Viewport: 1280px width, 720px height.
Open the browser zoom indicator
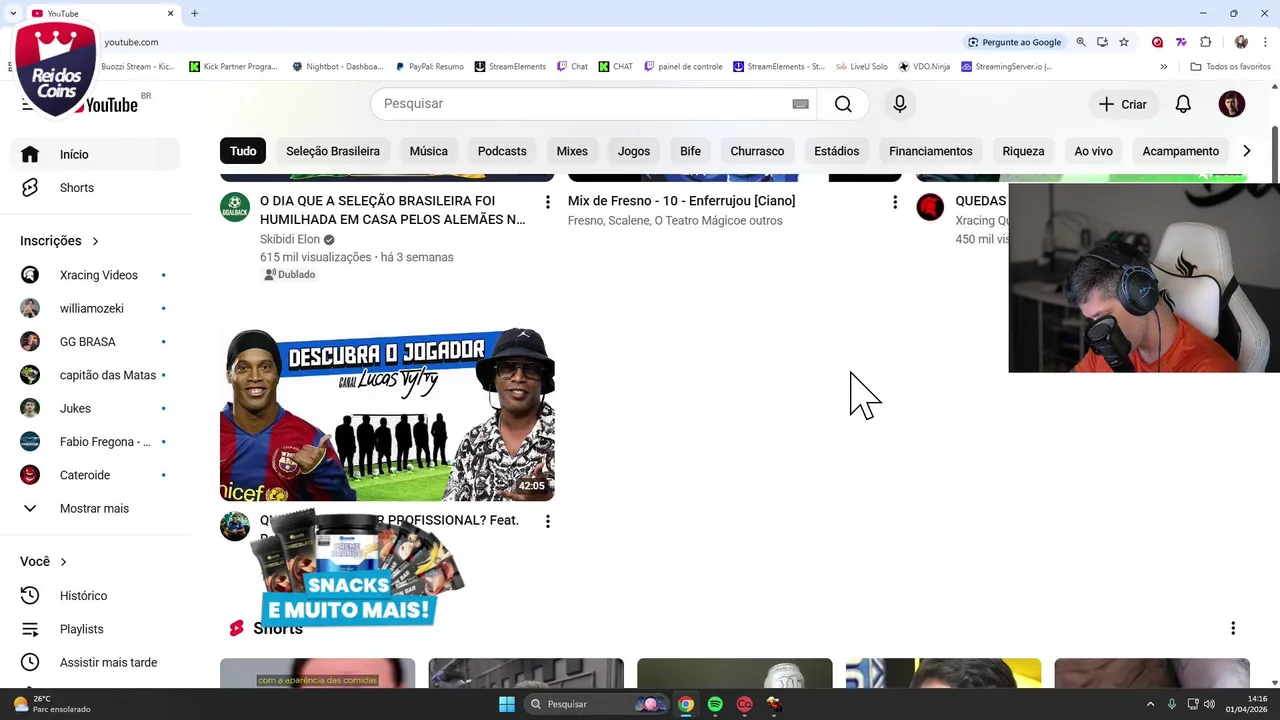point(1081,42)
